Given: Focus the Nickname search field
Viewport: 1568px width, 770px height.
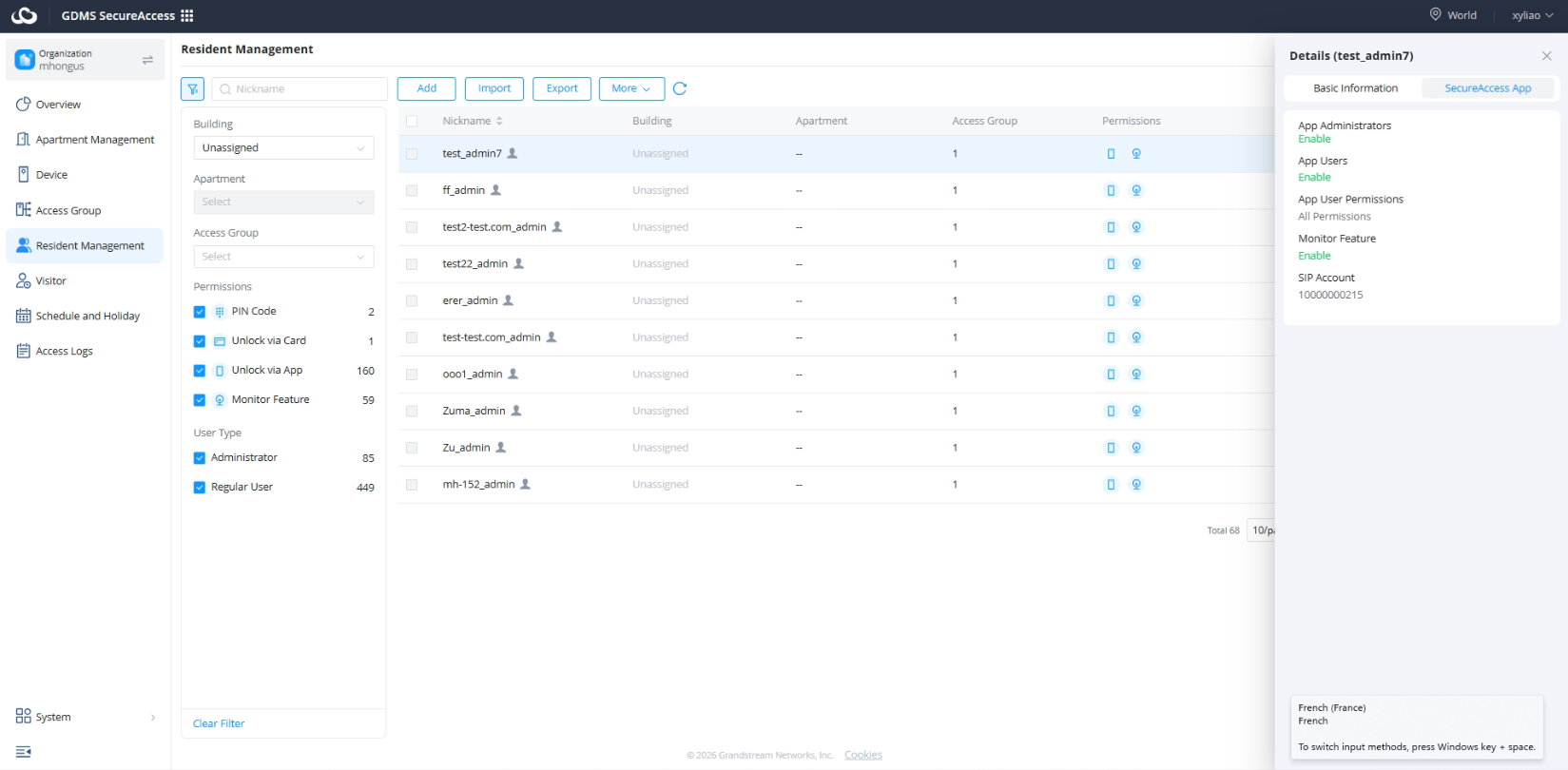Looking at the screenshot, I should [300, 89].
